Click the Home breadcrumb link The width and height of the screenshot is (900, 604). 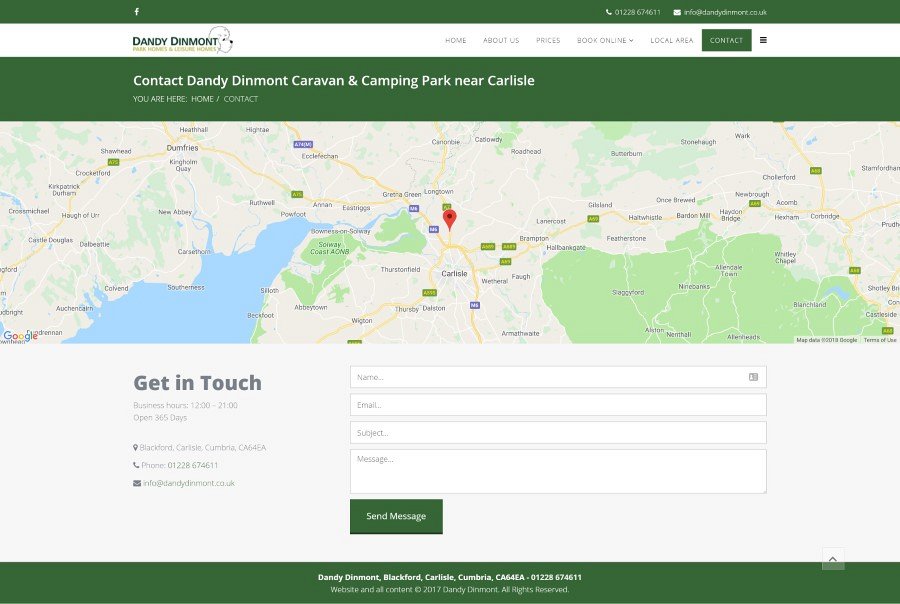pyautogui.click(x=202, y=99)
